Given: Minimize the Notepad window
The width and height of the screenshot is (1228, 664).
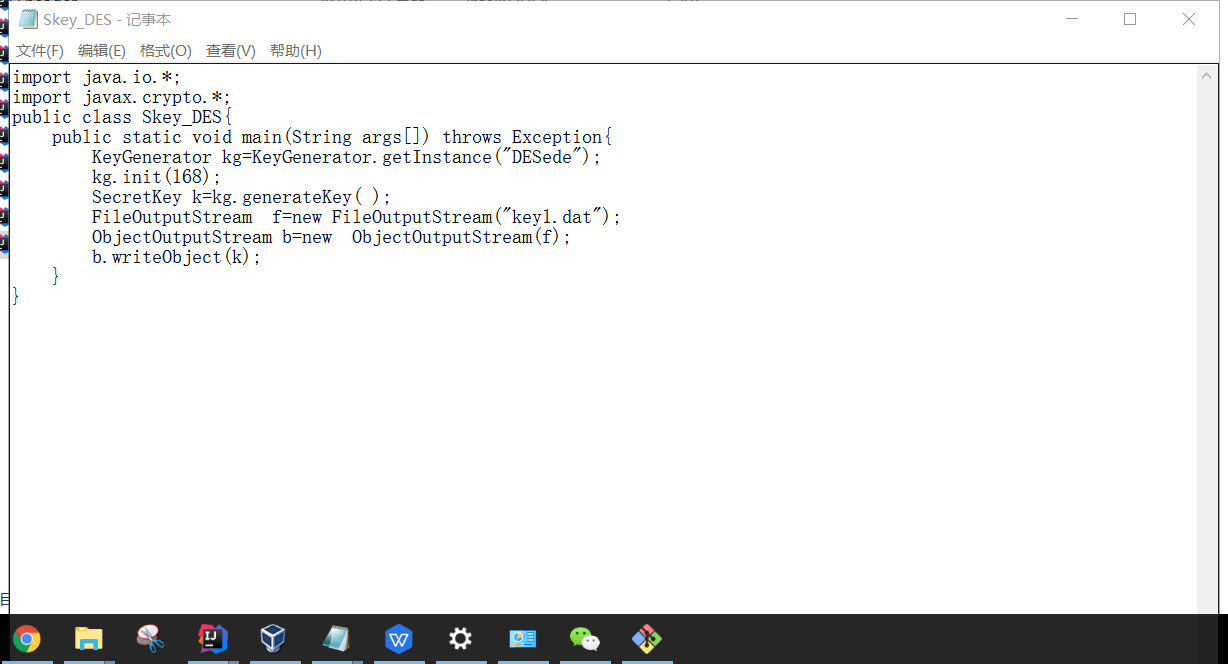Looking at the screenshot, I should [x=1071, y=19].
